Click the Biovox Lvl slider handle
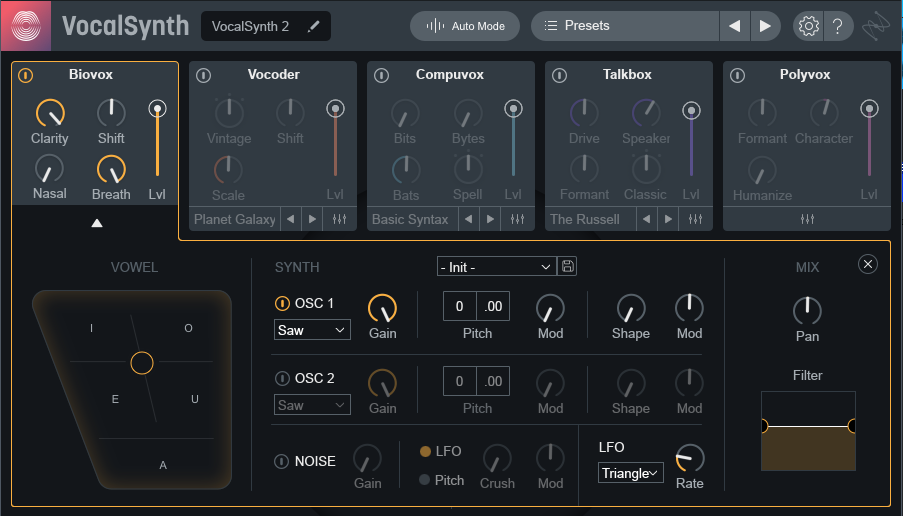903x516 pixels. pyautogui.click(x=157, y=109)
